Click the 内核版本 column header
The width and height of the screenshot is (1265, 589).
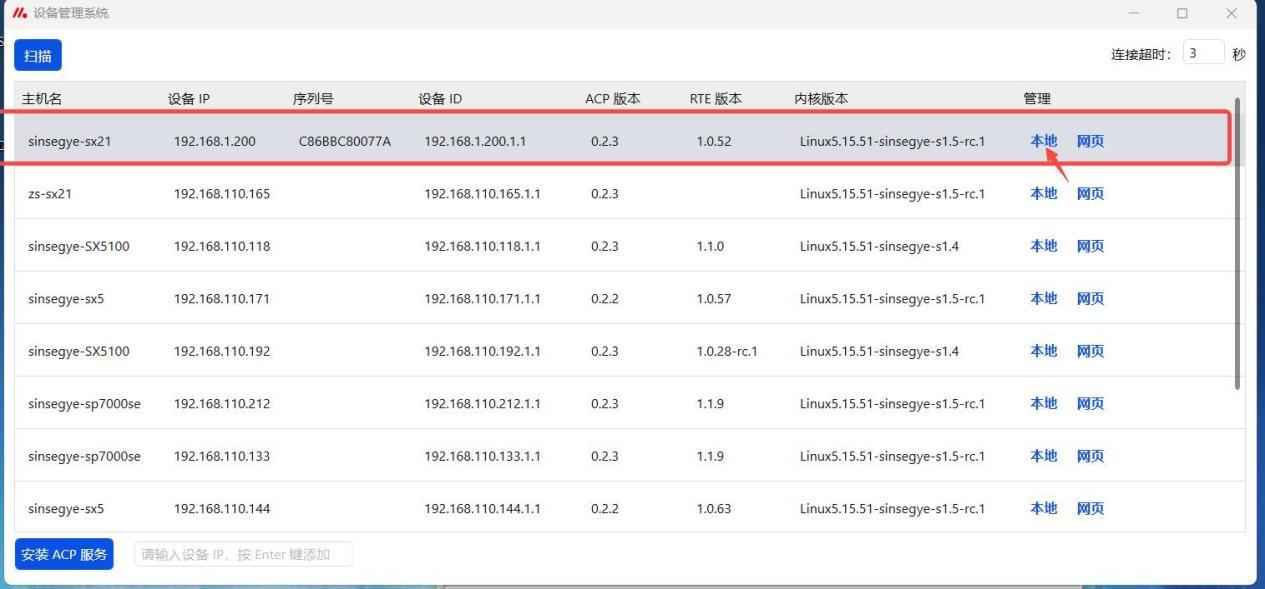coord(821,98)
